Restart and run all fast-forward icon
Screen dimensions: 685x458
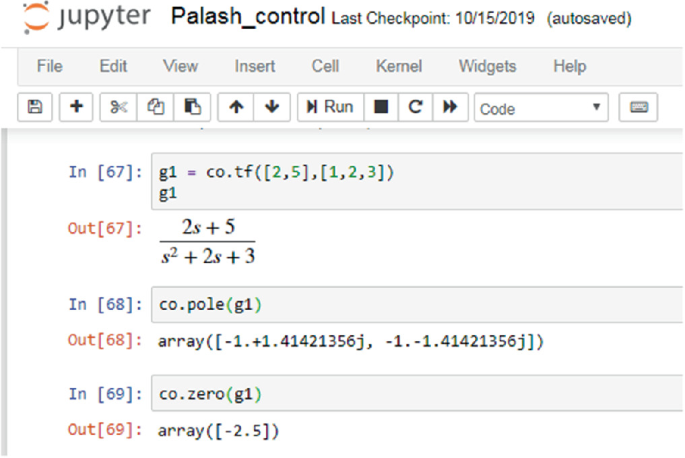coord(450,107)
